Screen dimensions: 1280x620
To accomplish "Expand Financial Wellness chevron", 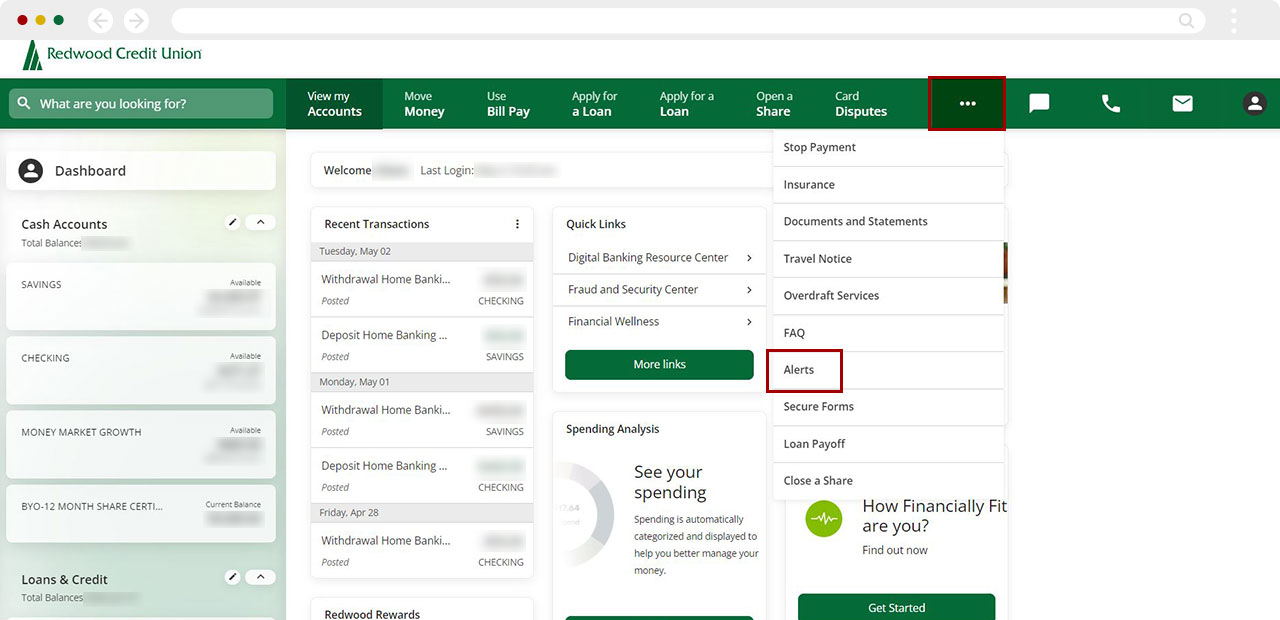I will [749, 322].
